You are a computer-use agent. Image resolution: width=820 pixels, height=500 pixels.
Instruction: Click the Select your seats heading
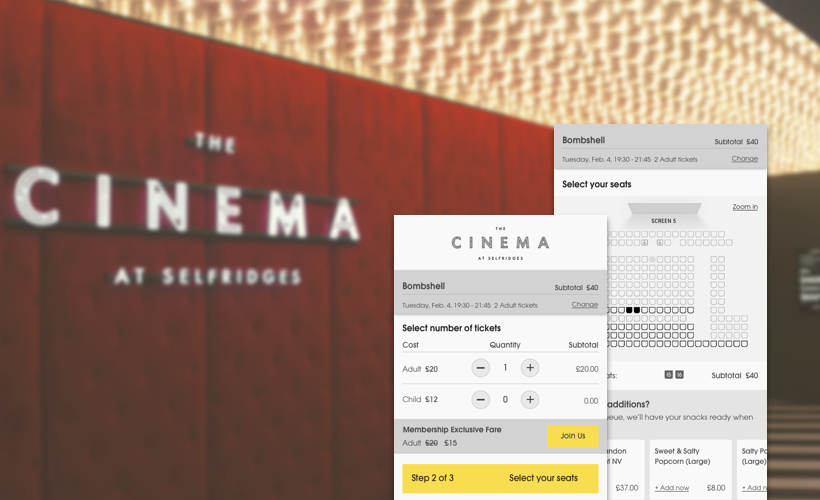pyautogui.click(x=597, y=185)
